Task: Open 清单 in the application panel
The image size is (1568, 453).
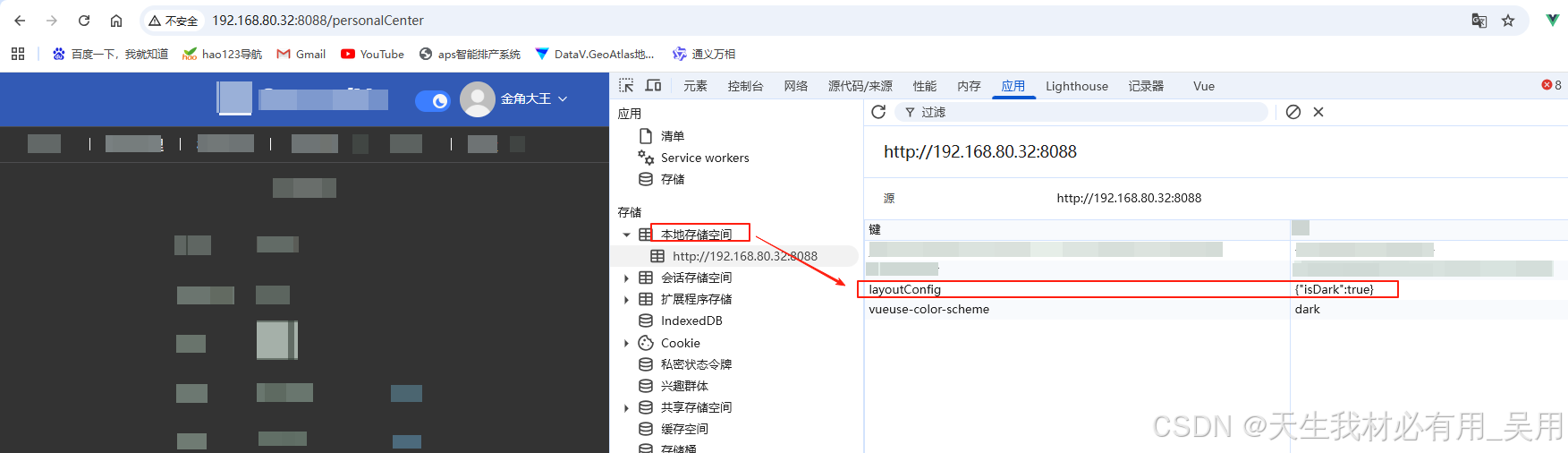Action: 672,136
